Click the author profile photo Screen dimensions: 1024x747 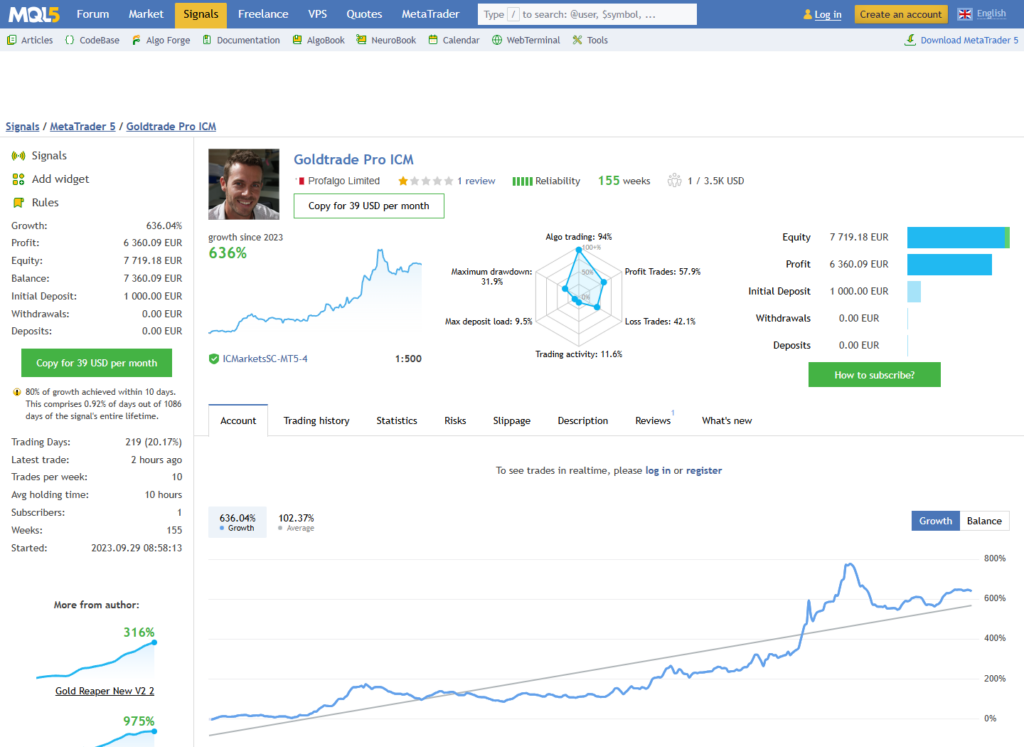(244, 184)
